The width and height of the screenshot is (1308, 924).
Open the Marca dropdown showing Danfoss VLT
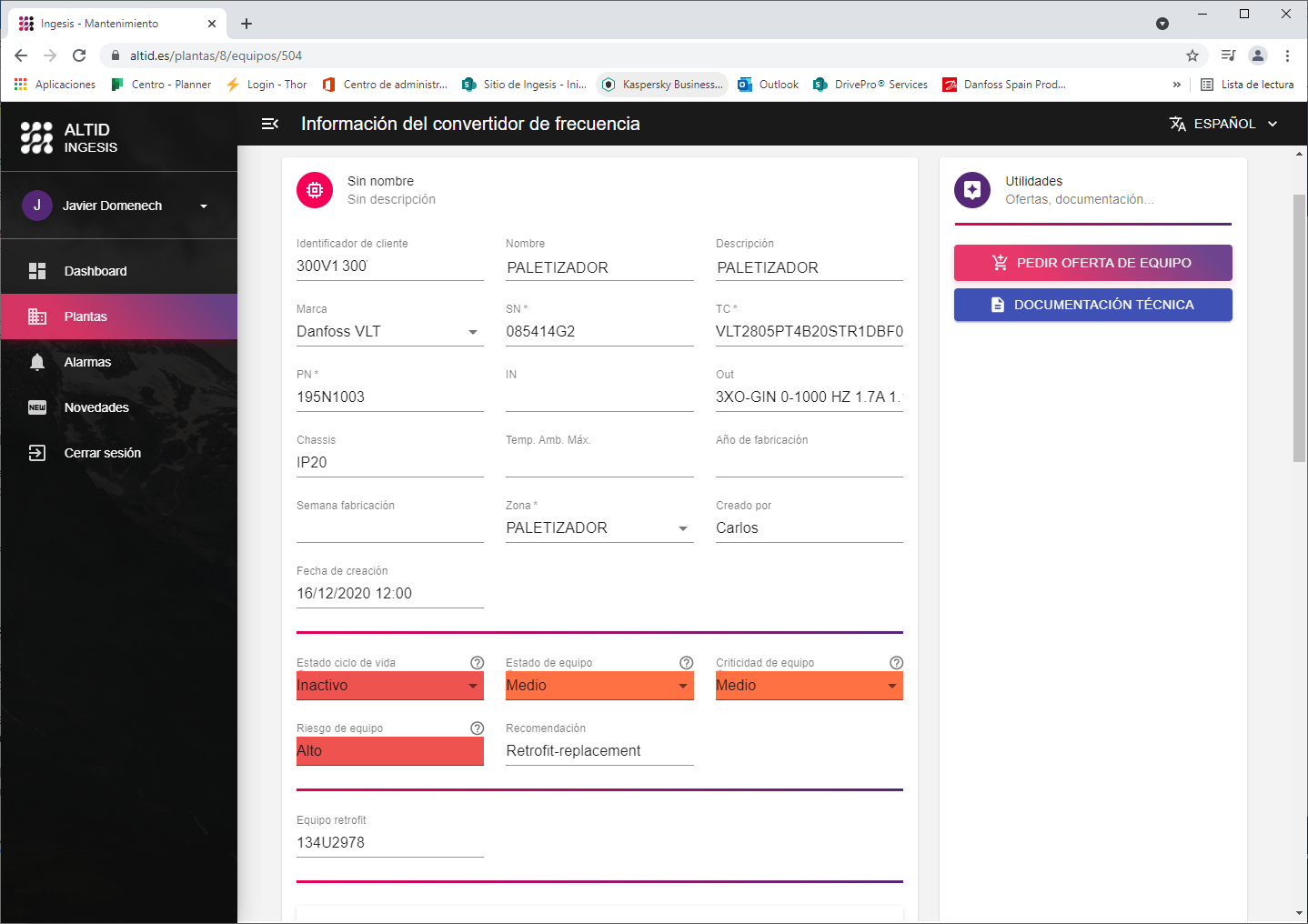(389, 332)
